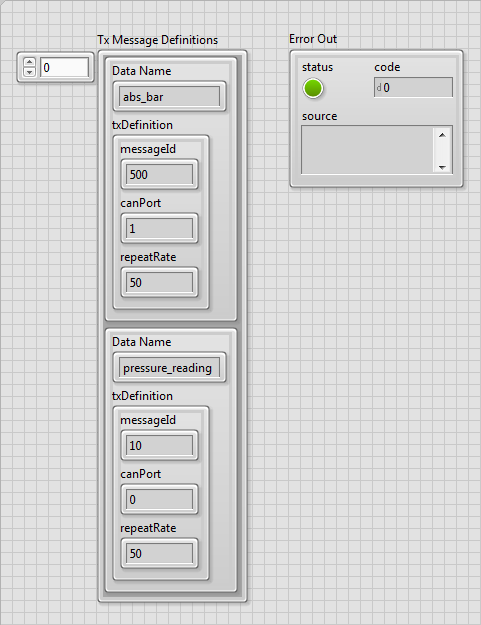Select the canPort field showing 1
Viewport: 481px width, 625px height.
click(159, 228)
